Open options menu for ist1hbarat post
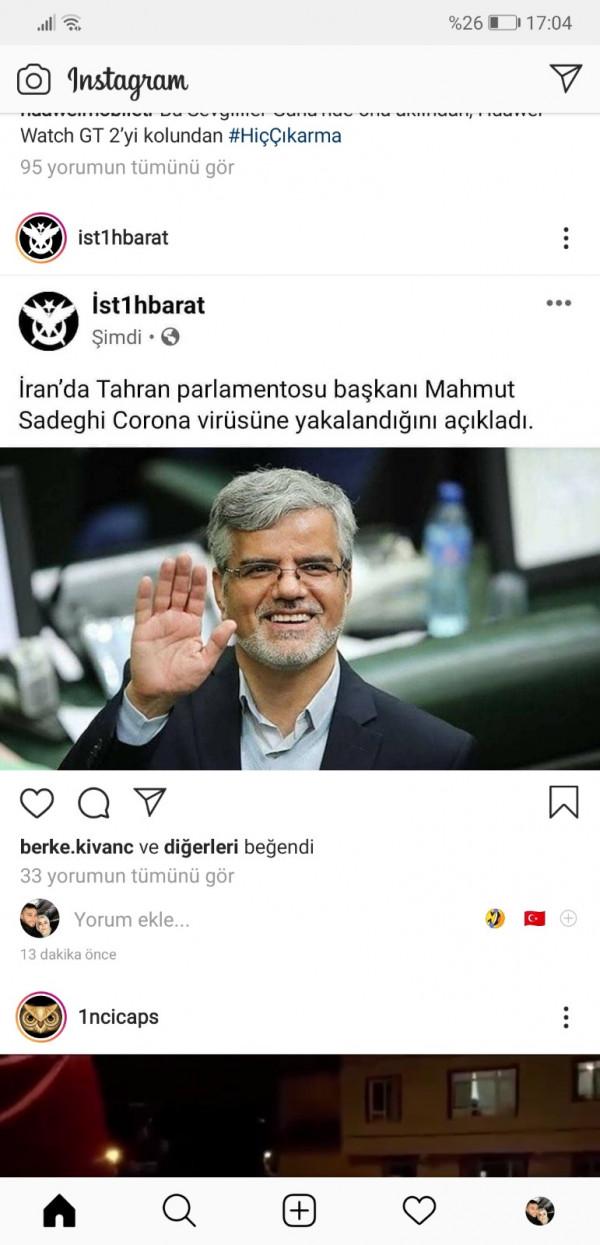The height and width of the screenshot is (1245, 600). tap(566, 238)
